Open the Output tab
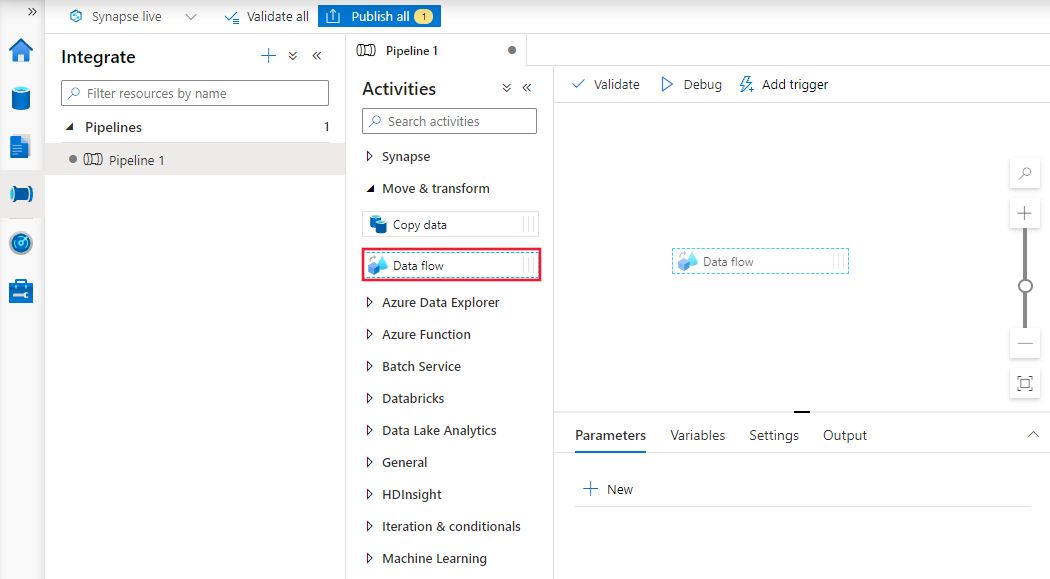The width and height of the screenshot is (1050, 579). [x=844, y=435]
